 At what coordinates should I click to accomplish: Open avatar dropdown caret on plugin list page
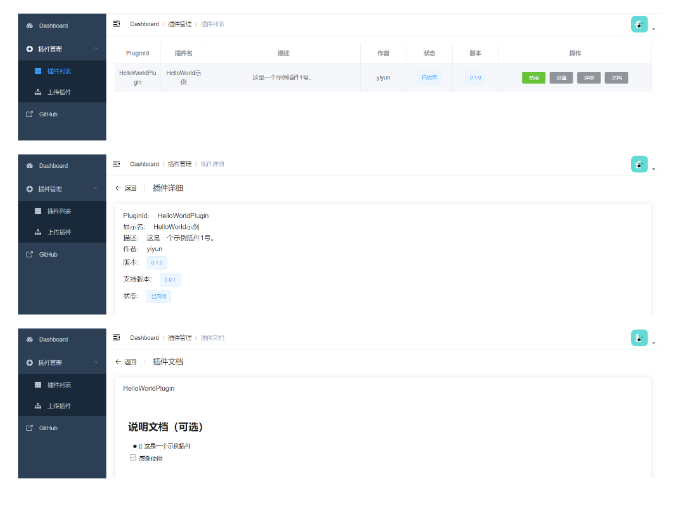pos(654,30)
